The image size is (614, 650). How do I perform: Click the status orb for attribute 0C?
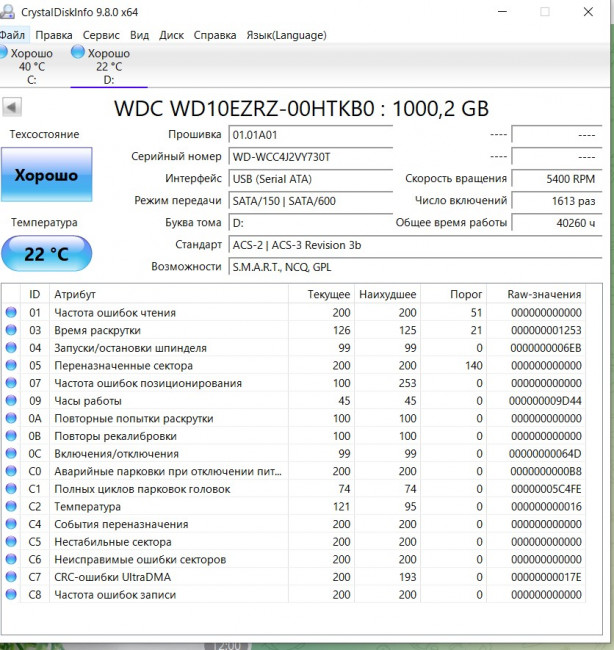click(11, 453)
